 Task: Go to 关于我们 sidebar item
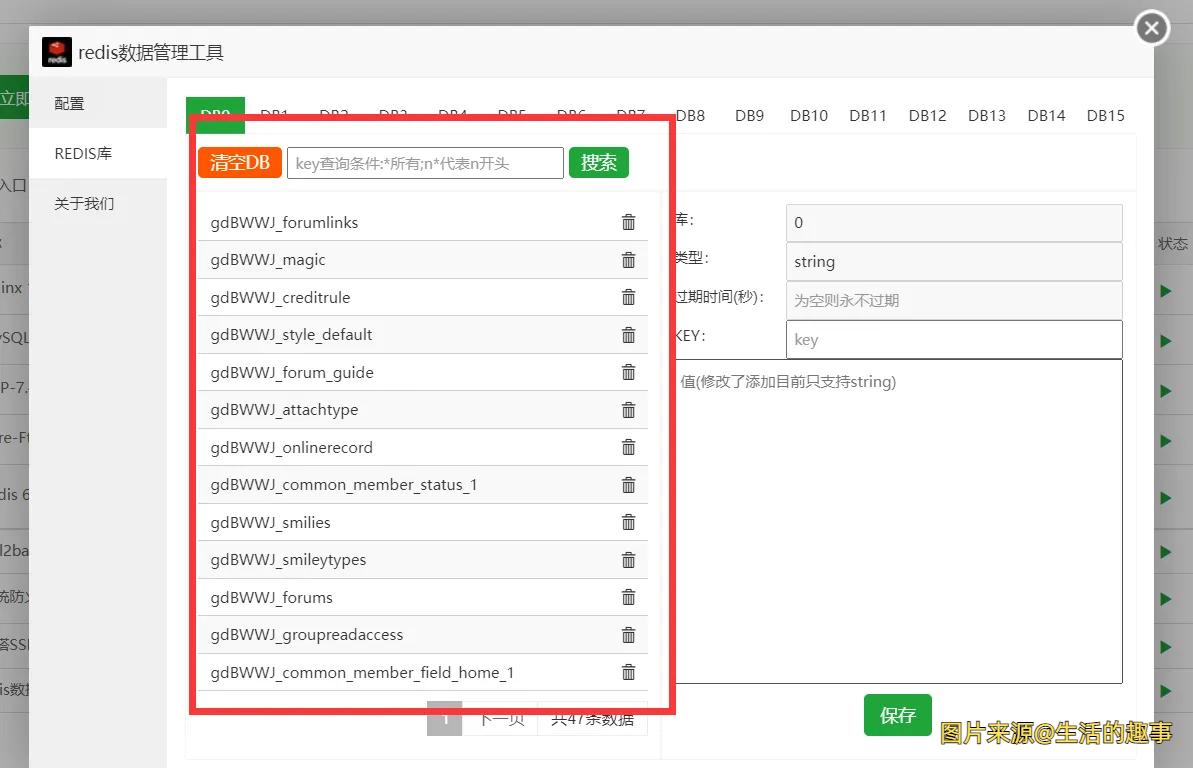click(84, 203)
